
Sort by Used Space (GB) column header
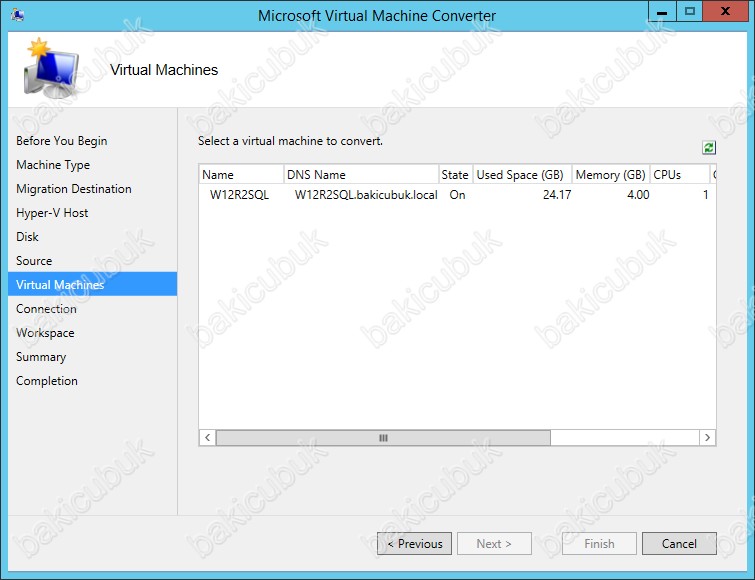click(521, 174)
